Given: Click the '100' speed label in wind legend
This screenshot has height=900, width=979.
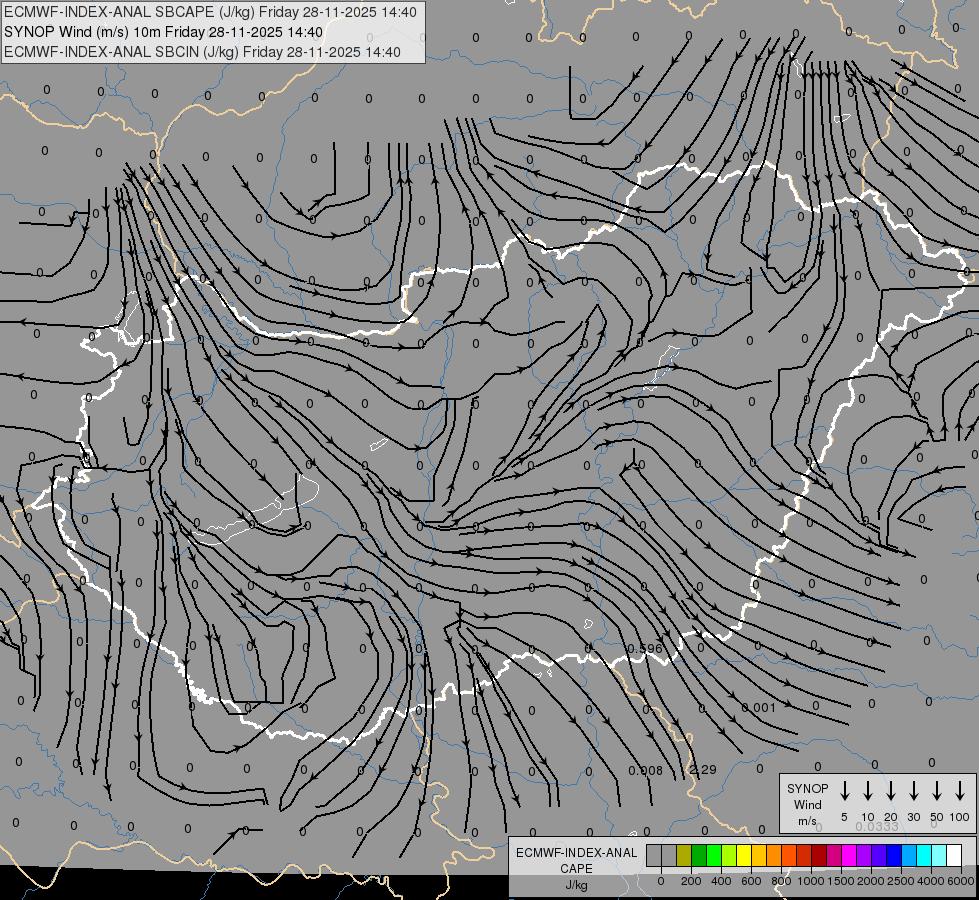Looking at the screenshot, I should 960,817.
